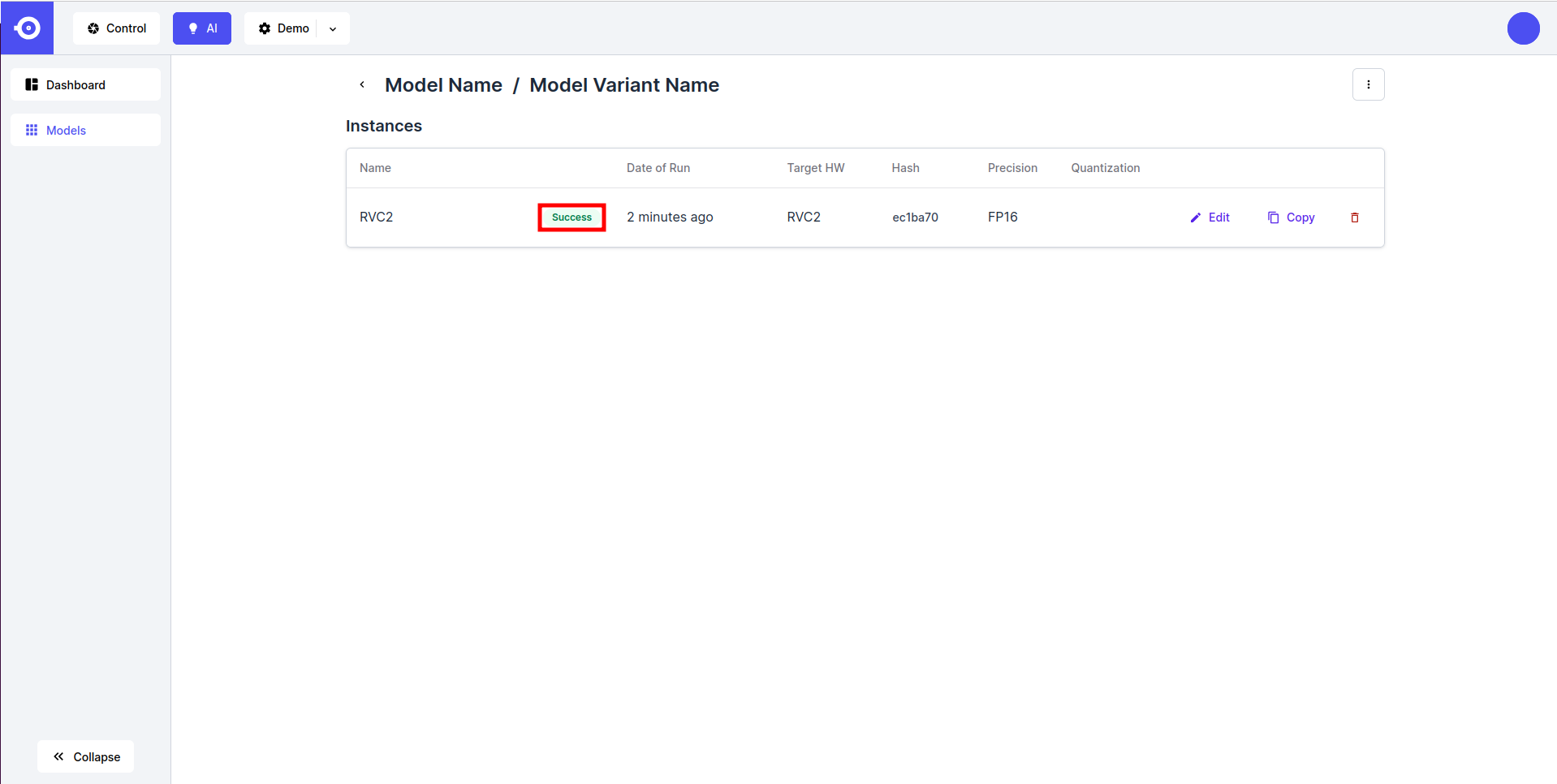Click the Name column header

375,168
